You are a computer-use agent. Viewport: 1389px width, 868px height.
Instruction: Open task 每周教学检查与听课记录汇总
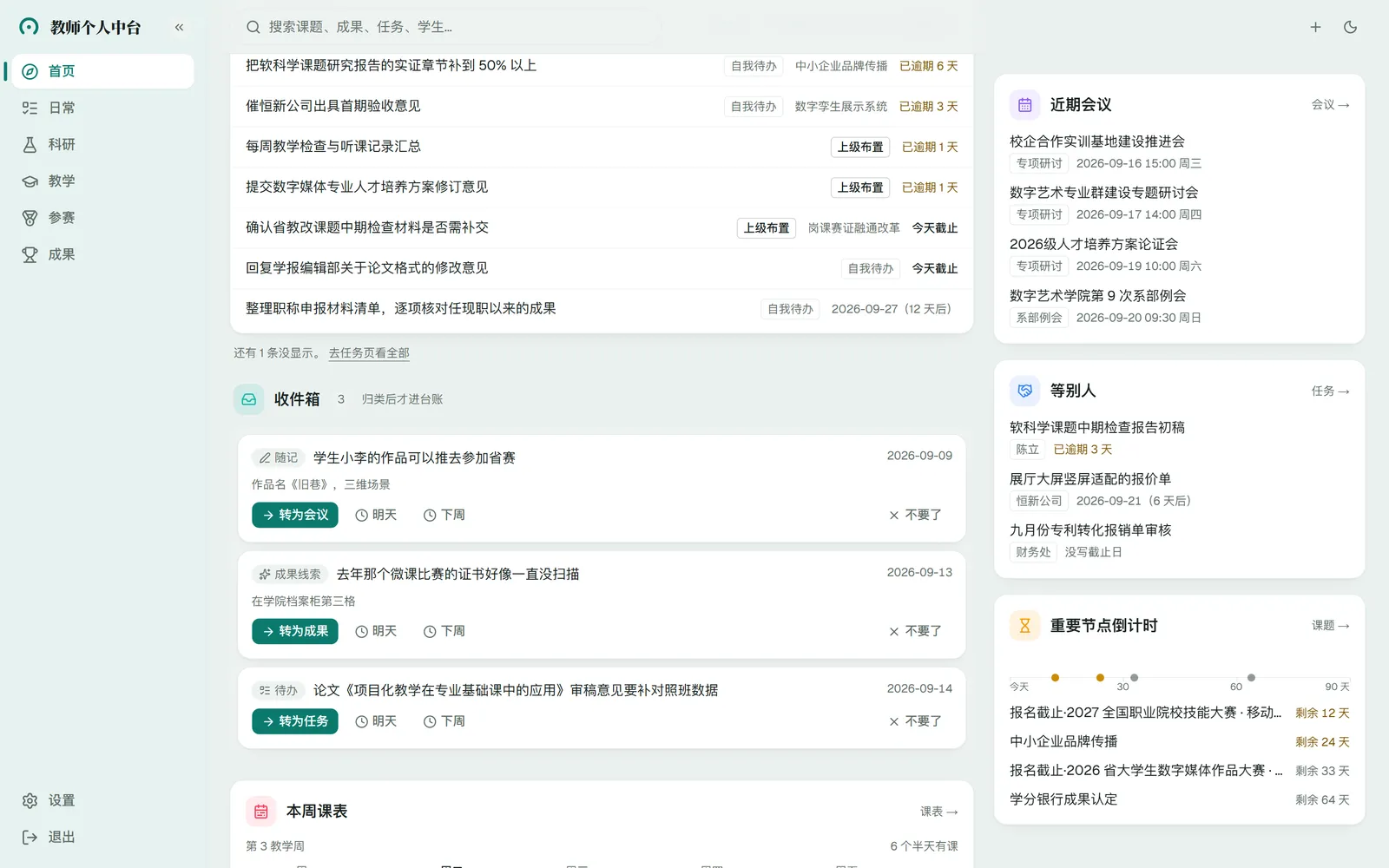coord(602,147)
